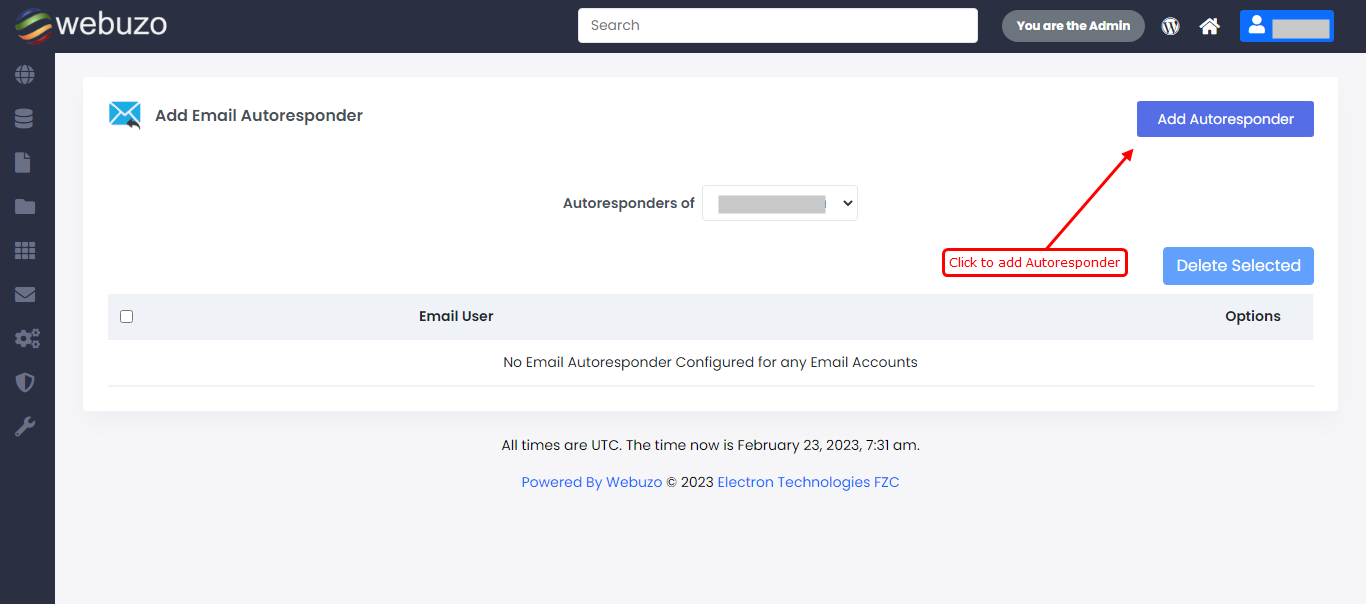Click the Add Autoresponder button
This screenshot has height=604, width=1366.
1225,119
